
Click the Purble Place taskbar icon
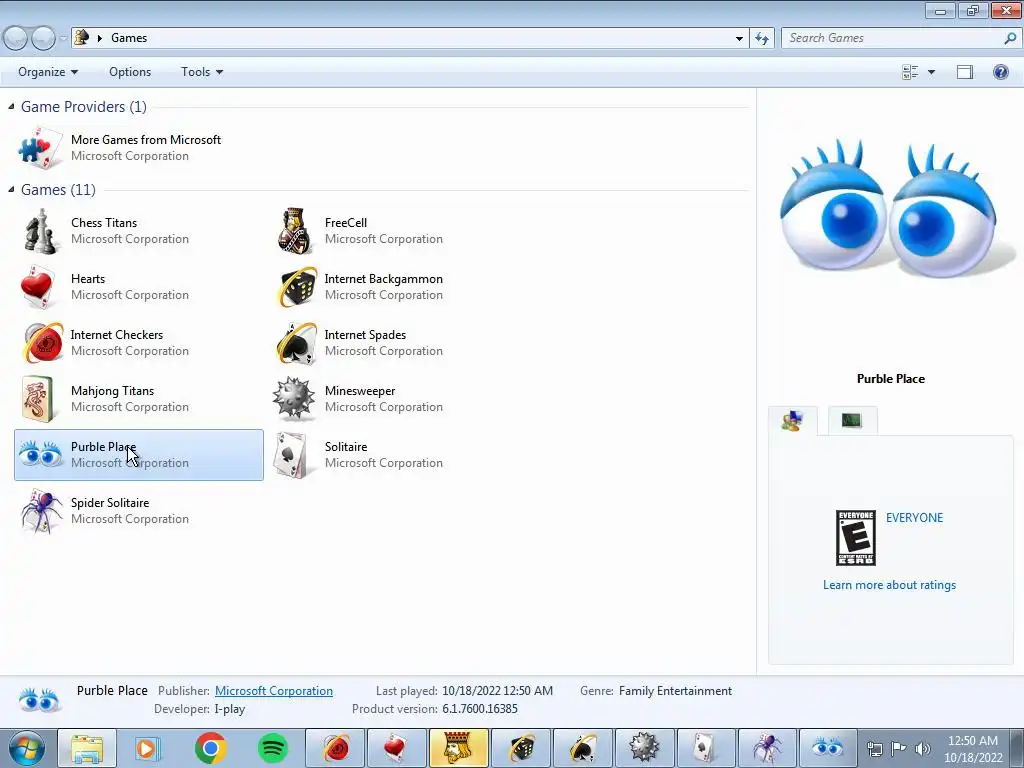click(x=828, y=748)
